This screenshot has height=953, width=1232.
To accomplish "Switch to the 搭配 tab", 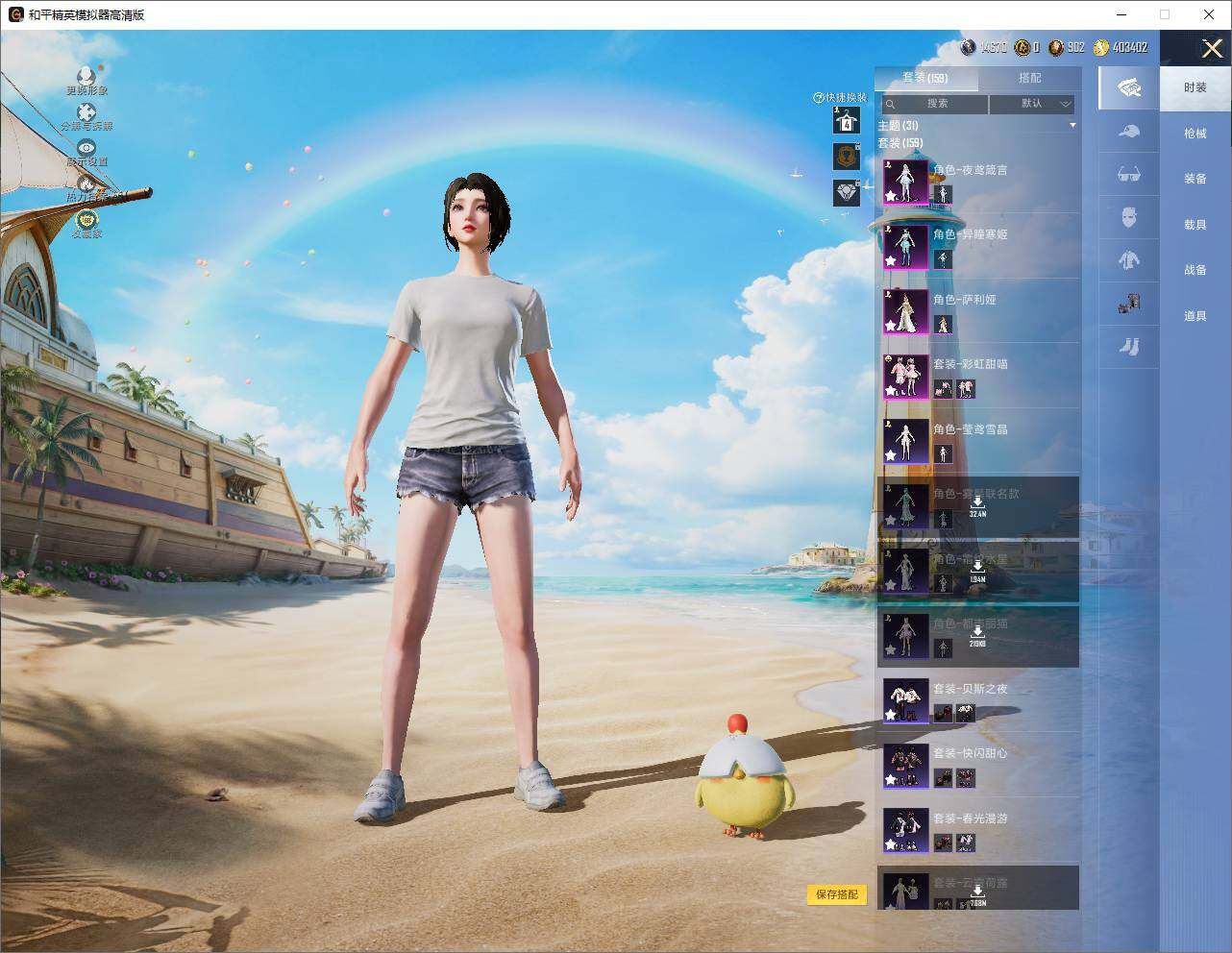I will coord(1029,78).
